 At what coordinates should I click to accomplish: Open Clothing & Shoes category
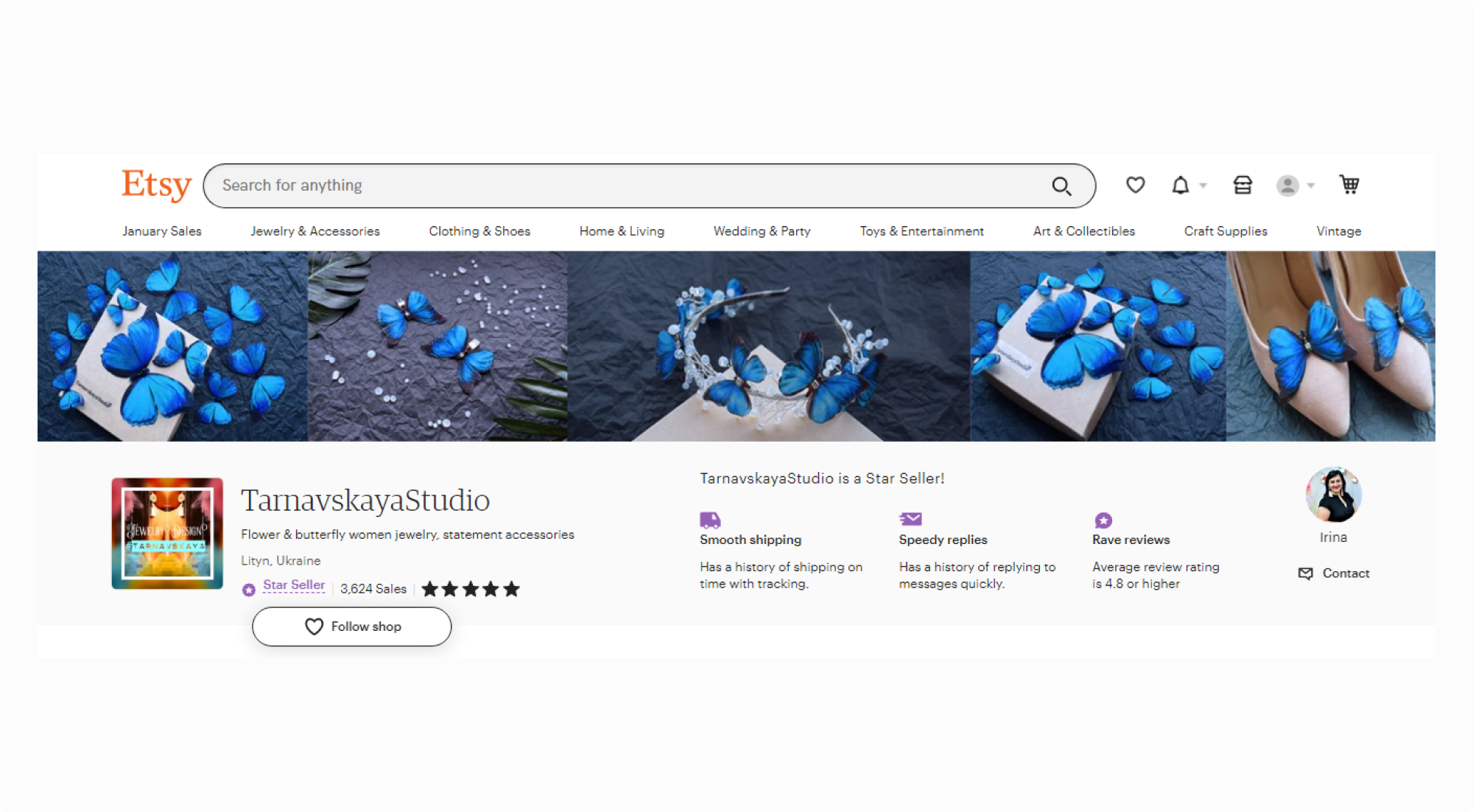click(x=479, y=231)
